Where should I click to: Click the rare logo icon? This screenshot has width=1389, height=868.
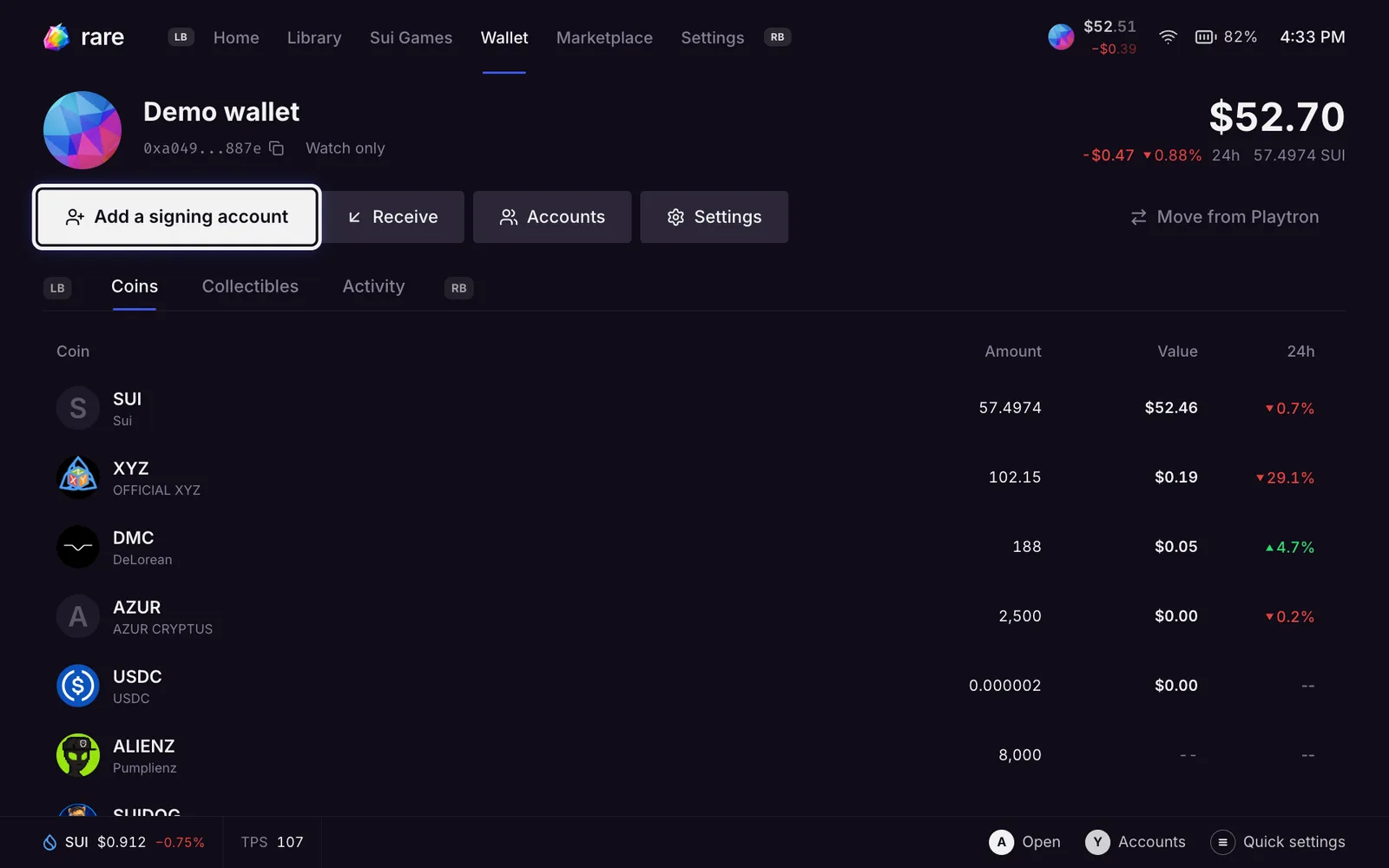tap(56, 37)
